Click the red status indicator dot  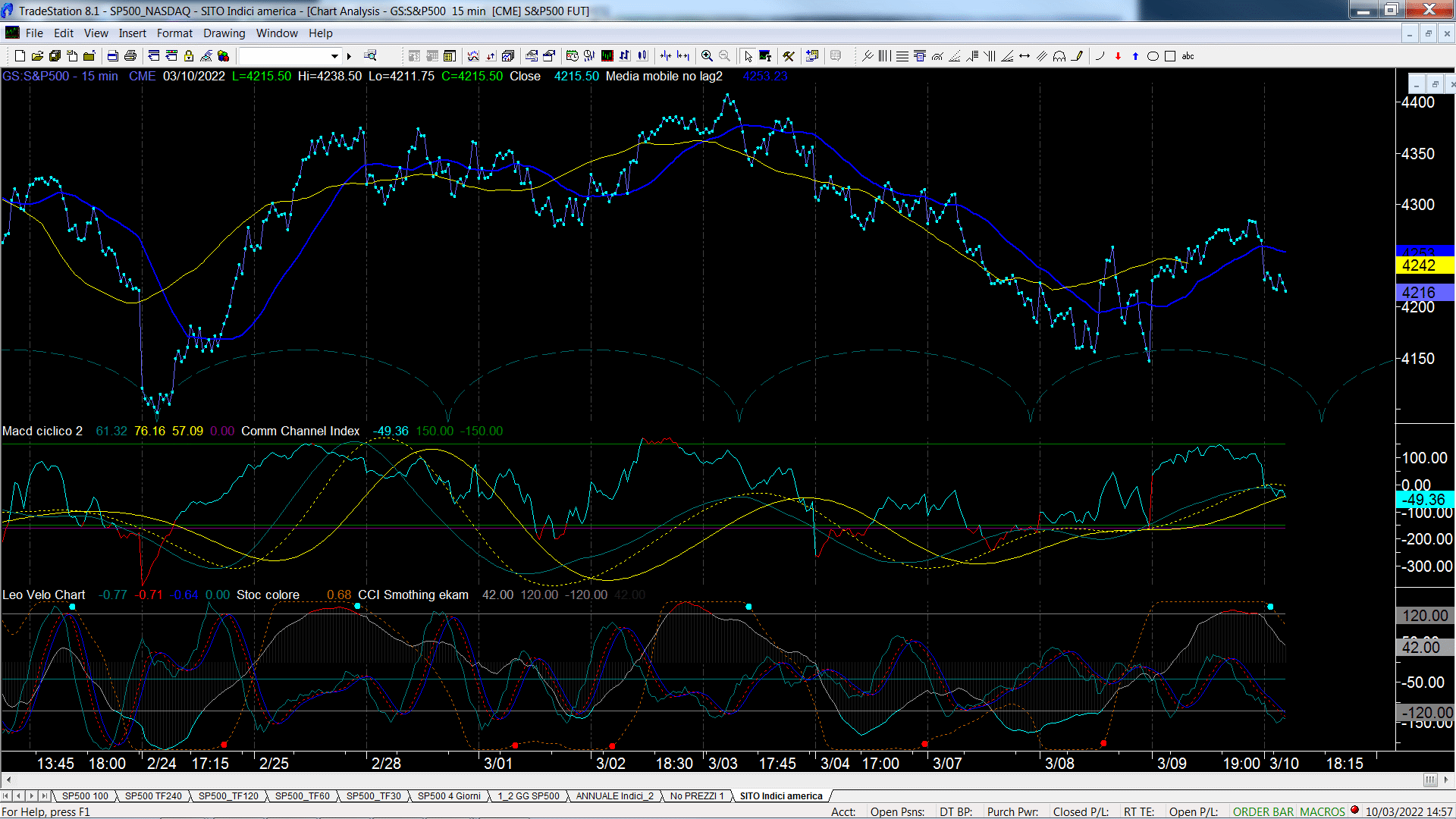click(x=1354, y=811)
